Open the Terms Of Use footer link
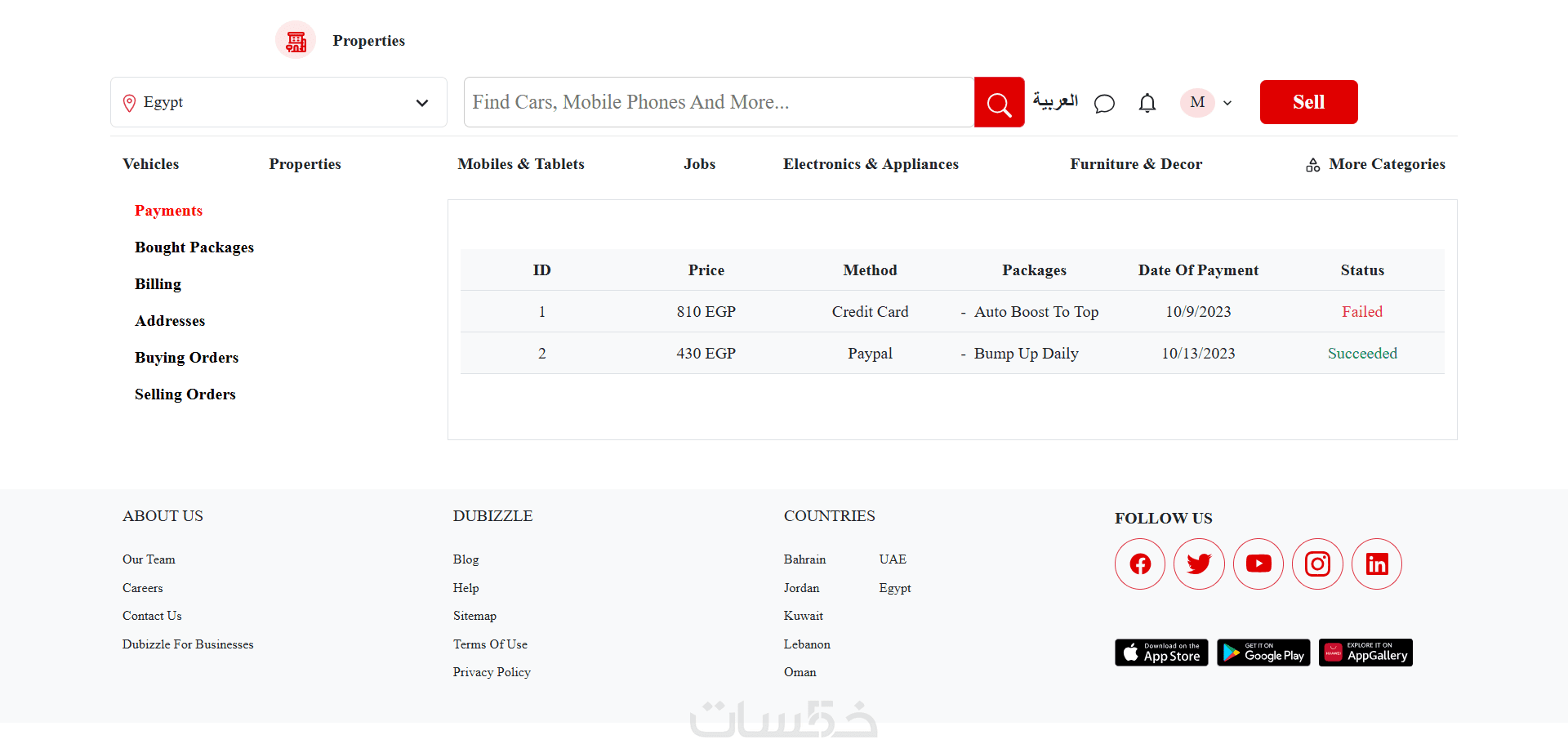This screenshot has height=753, width=1568. click(x=490, y=644)
